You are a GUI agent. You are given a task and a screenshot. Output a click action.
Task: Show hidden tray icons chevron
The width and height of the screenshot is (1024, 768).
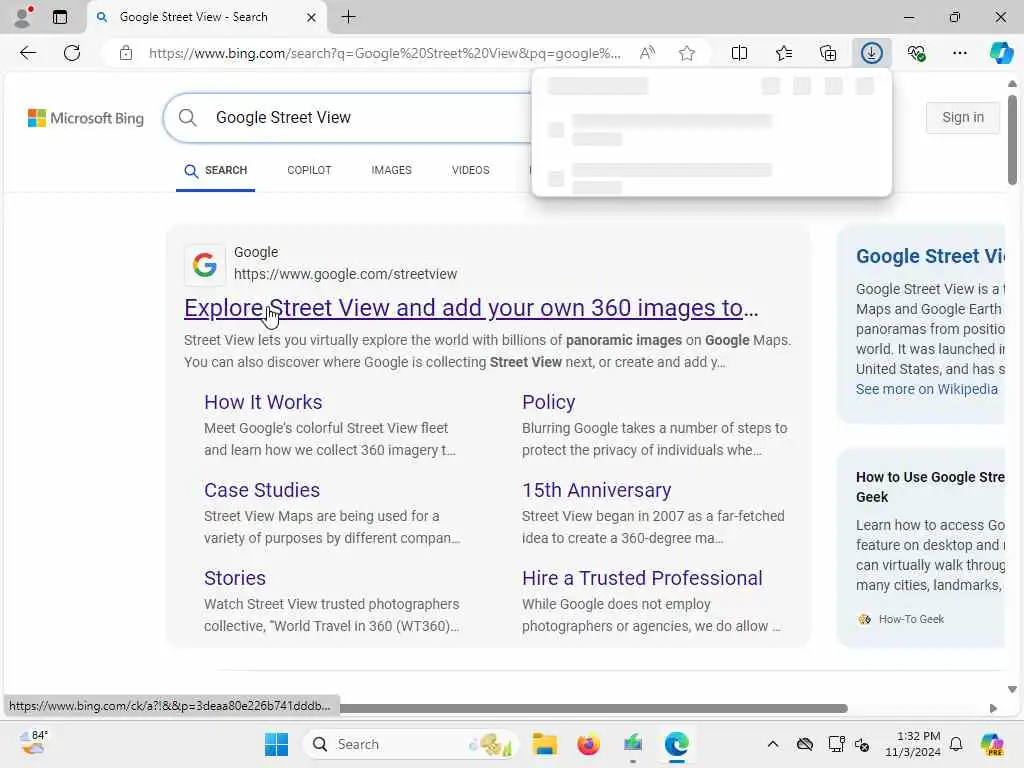pyautogui.click(x=773, y=744)
